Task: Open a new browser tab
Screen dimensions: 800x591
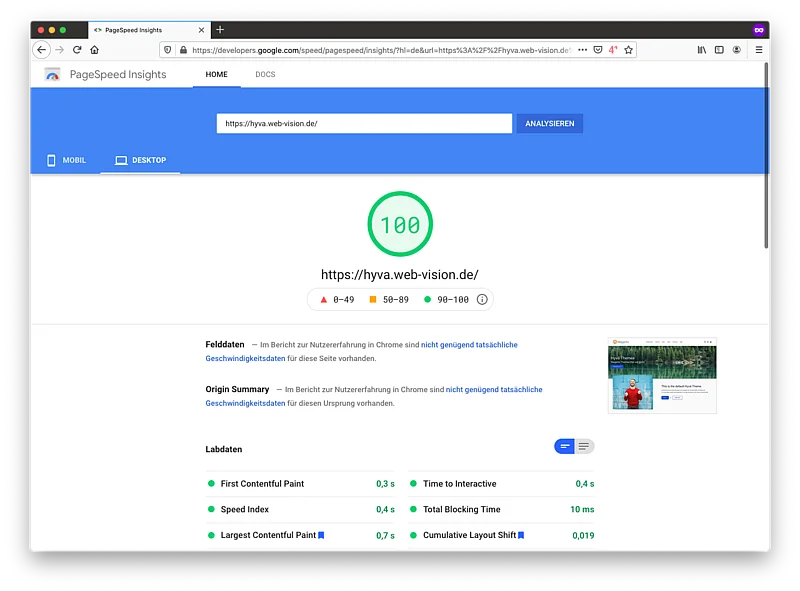Action: pyautogui.click(x=220, y=30)
